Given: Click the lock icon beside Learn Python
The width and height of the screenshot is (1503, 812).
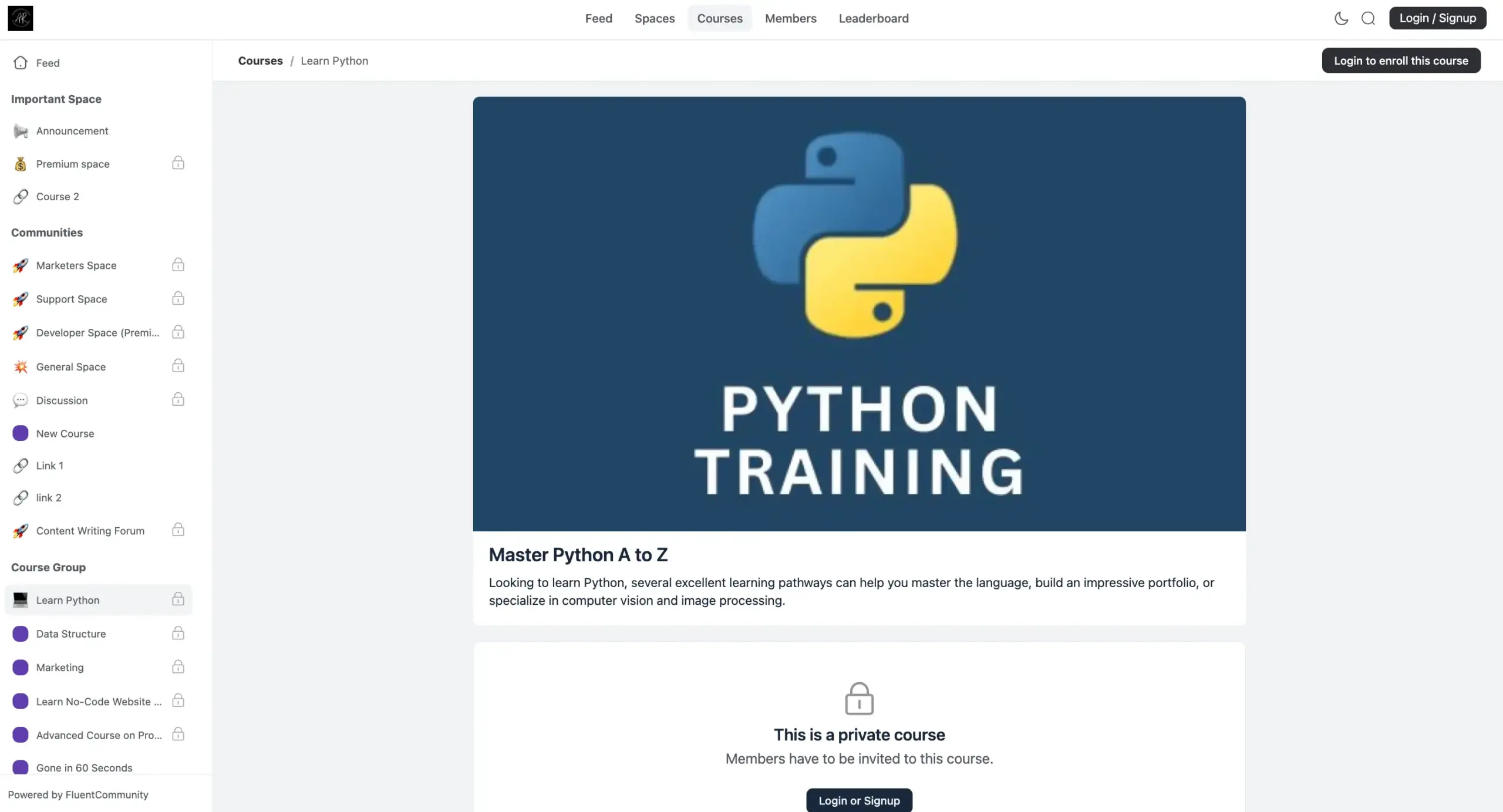Looking at the screenshot, I should [178, 599].
